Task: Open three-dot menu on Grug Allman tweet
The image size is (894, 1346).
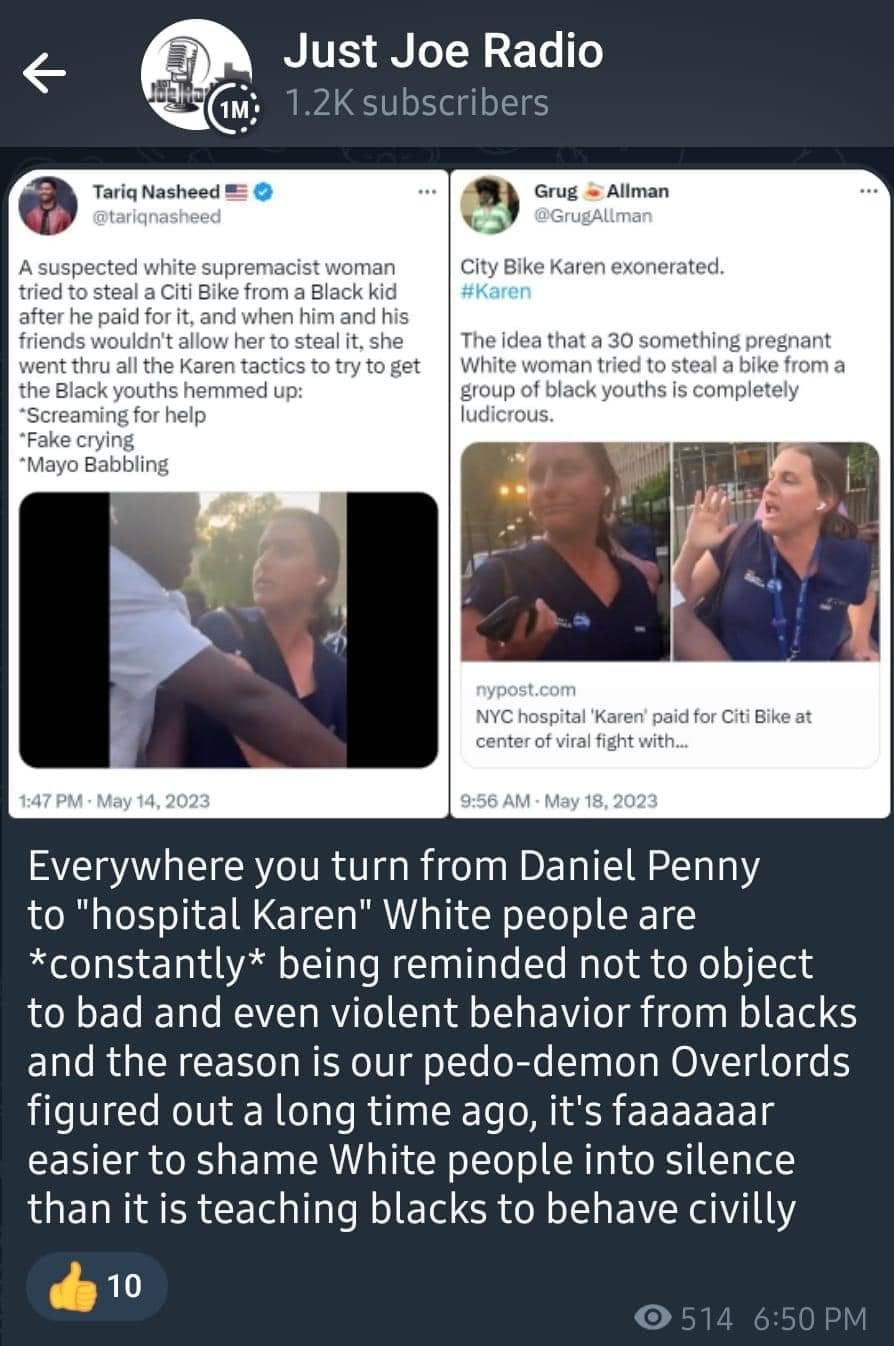Action: 867,191
